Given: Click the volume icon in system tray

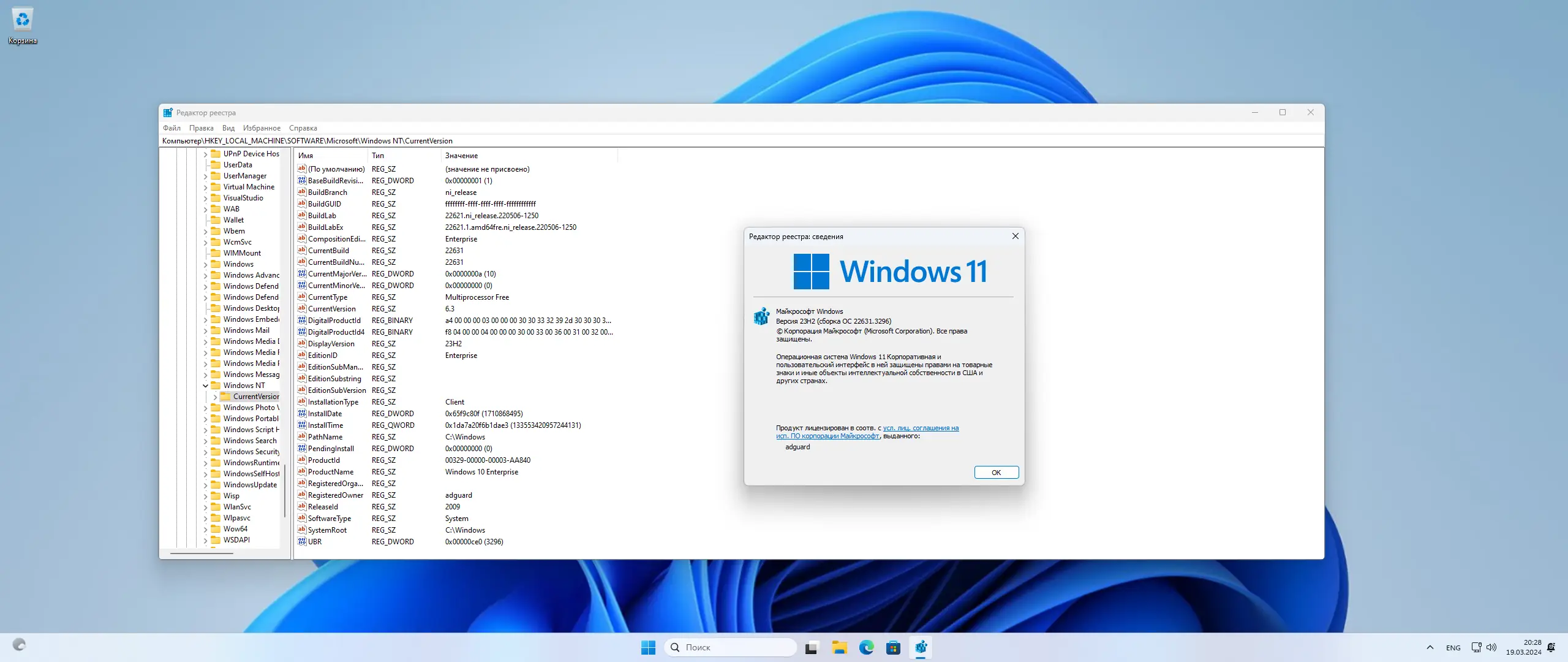Looking at the screenshot, I should click(x=1491, y=647).
